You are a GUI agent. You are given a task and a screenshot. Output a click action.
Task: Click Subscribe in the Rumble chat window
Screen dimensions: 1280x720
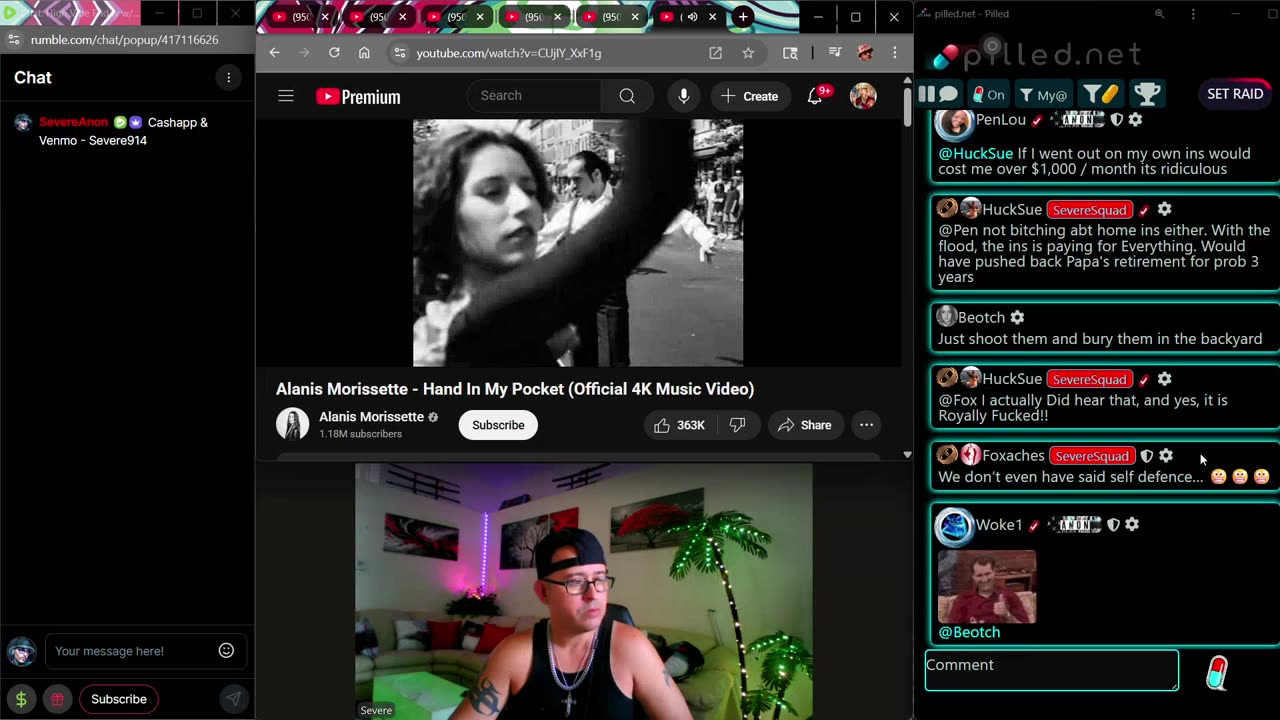point(119,699)
